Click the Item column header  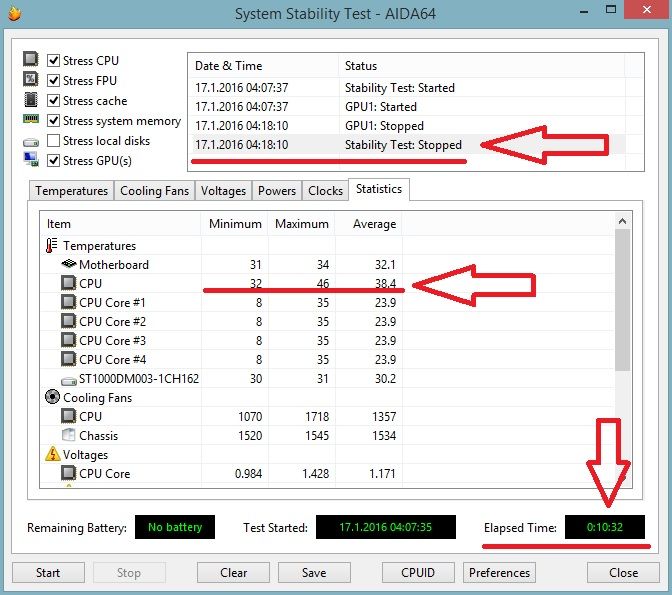tap(120, 224)
